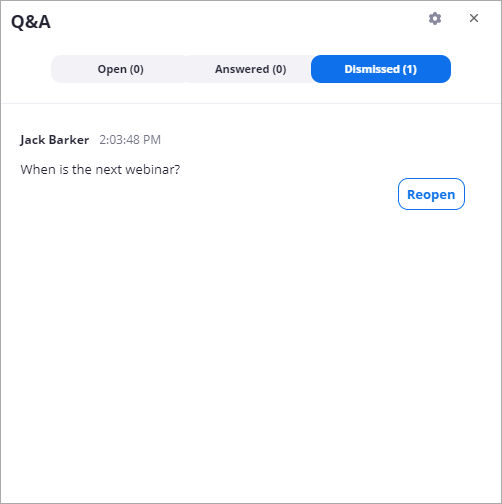
Task: Click the X icon at top right
Action: (474, 18)
